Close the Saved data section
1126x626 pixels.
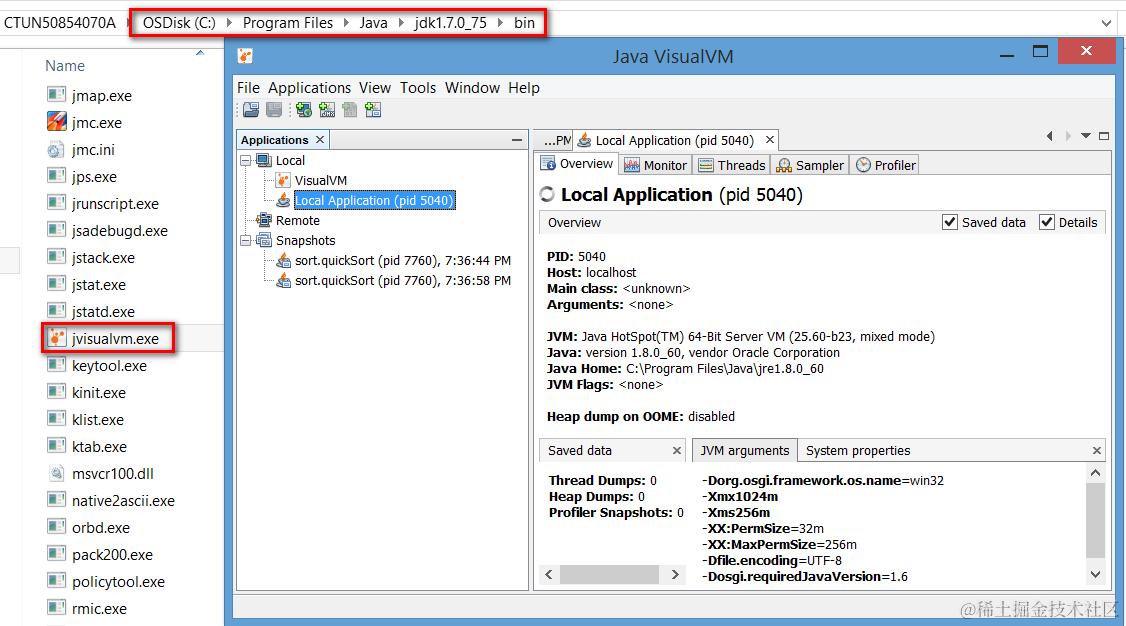click(676, 450)
